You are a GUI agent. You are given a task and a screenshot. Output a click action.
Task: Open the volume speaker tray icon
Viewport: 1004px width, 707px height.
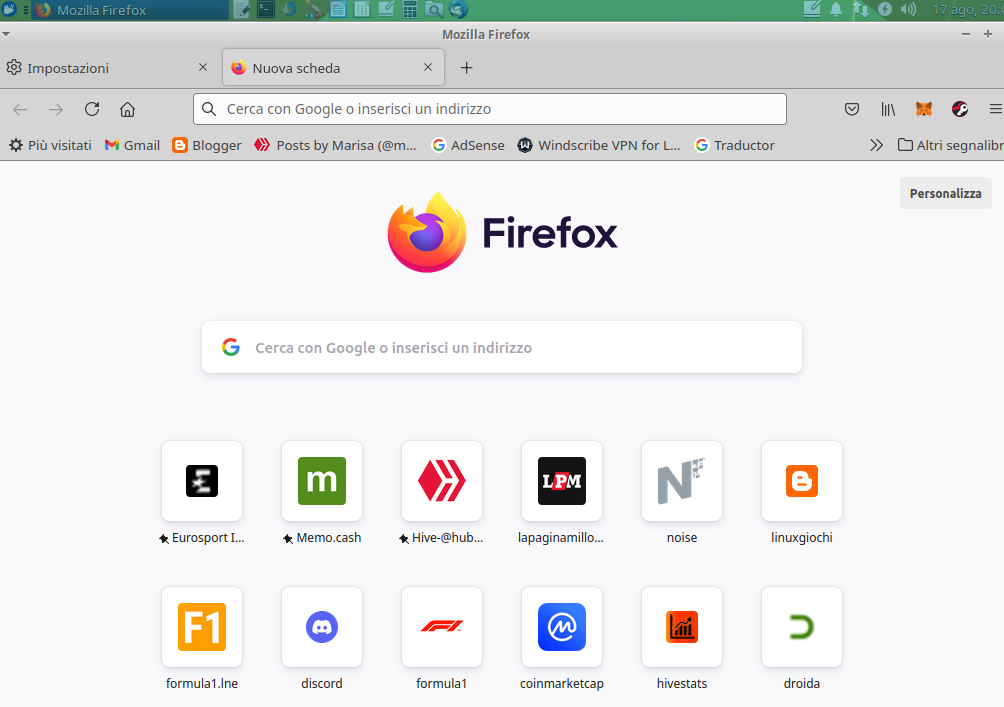(x=908, y=10)
